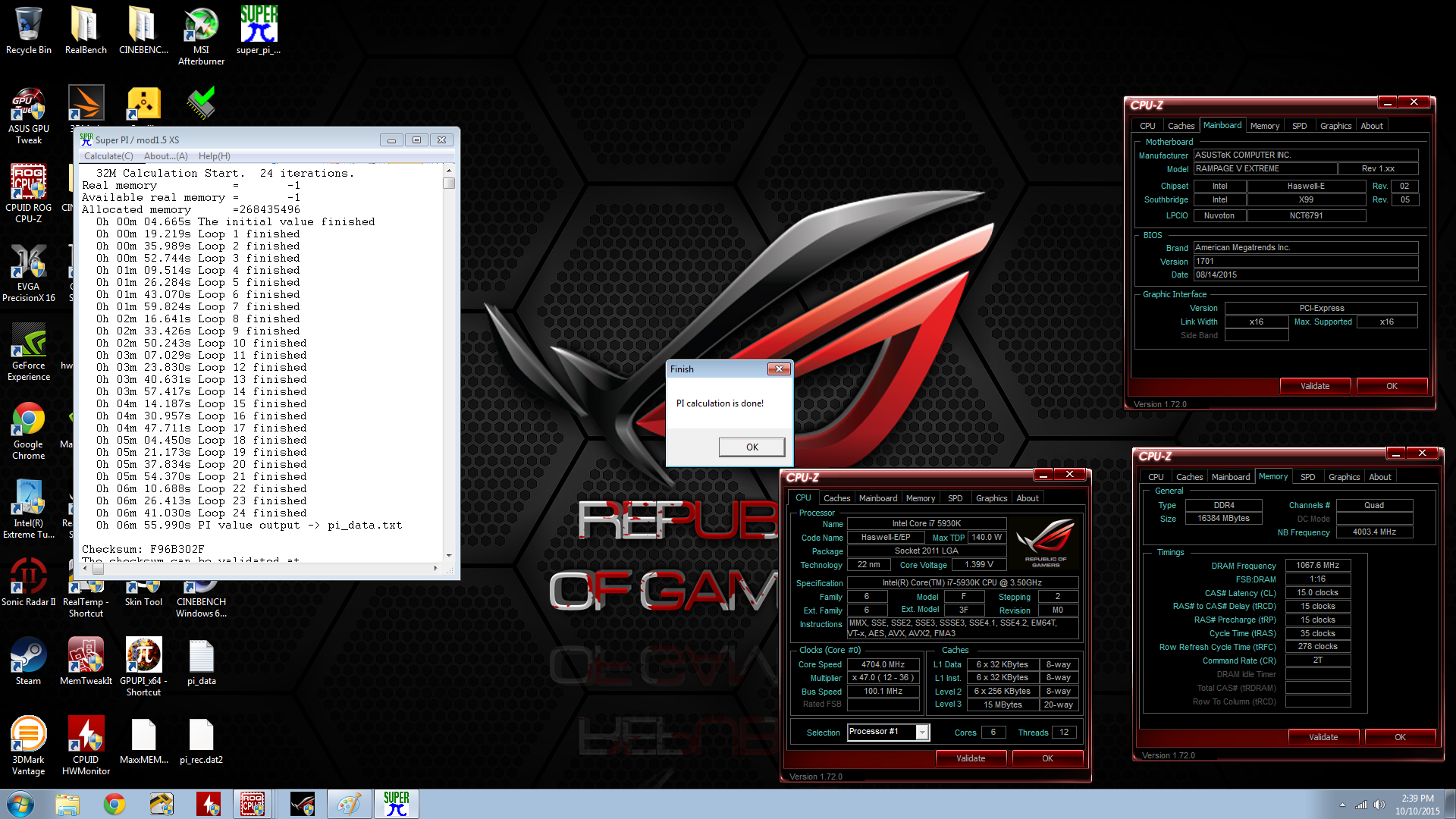The height and width of the screenshot is (819, 1456).
Task: Open Memory tab in CPU tab CPU-Z window
Action: 920,498
